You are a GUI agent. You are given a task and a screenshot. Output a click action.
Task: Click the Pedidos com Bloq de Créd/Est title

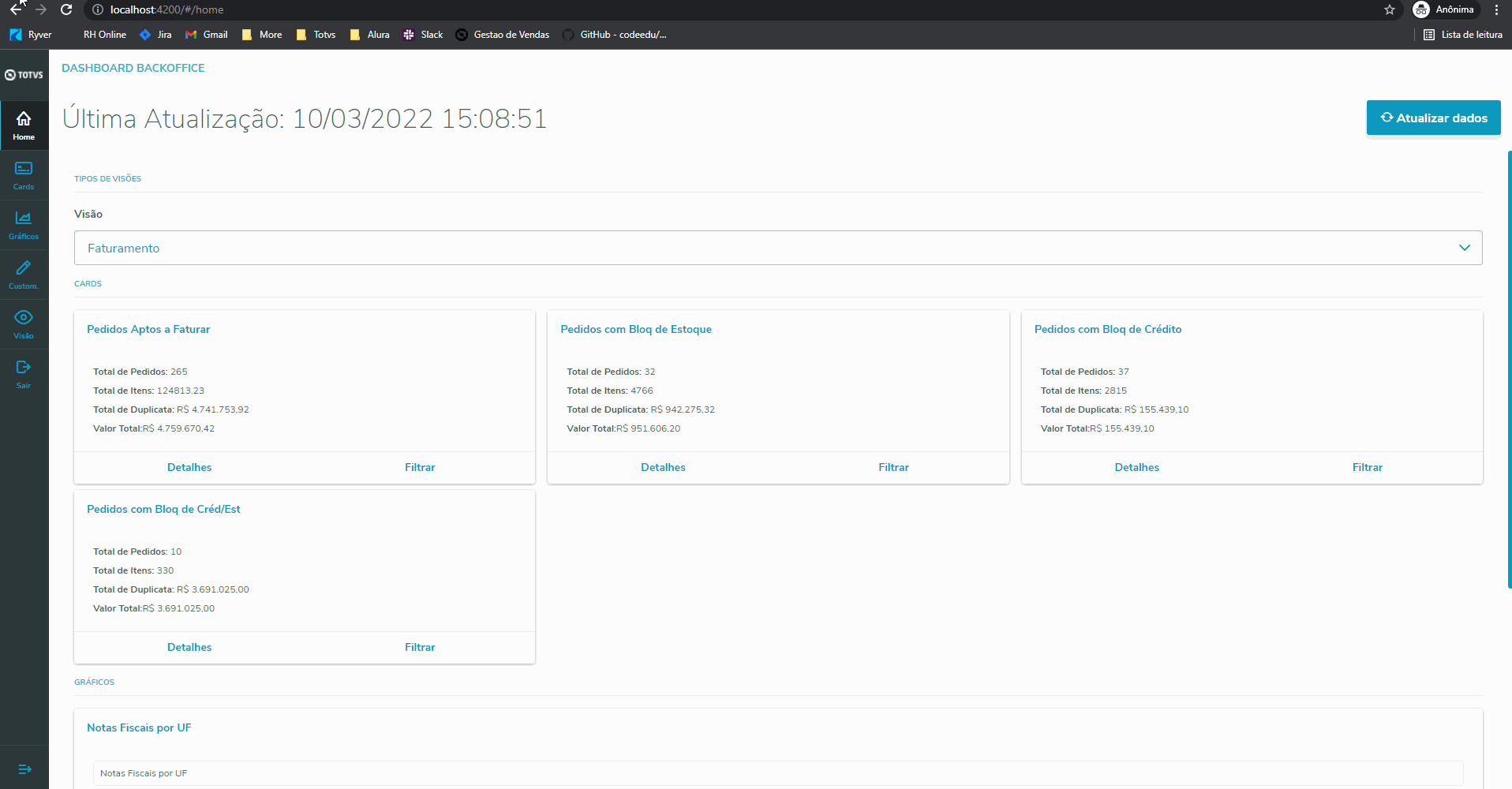tap(163, 509)
